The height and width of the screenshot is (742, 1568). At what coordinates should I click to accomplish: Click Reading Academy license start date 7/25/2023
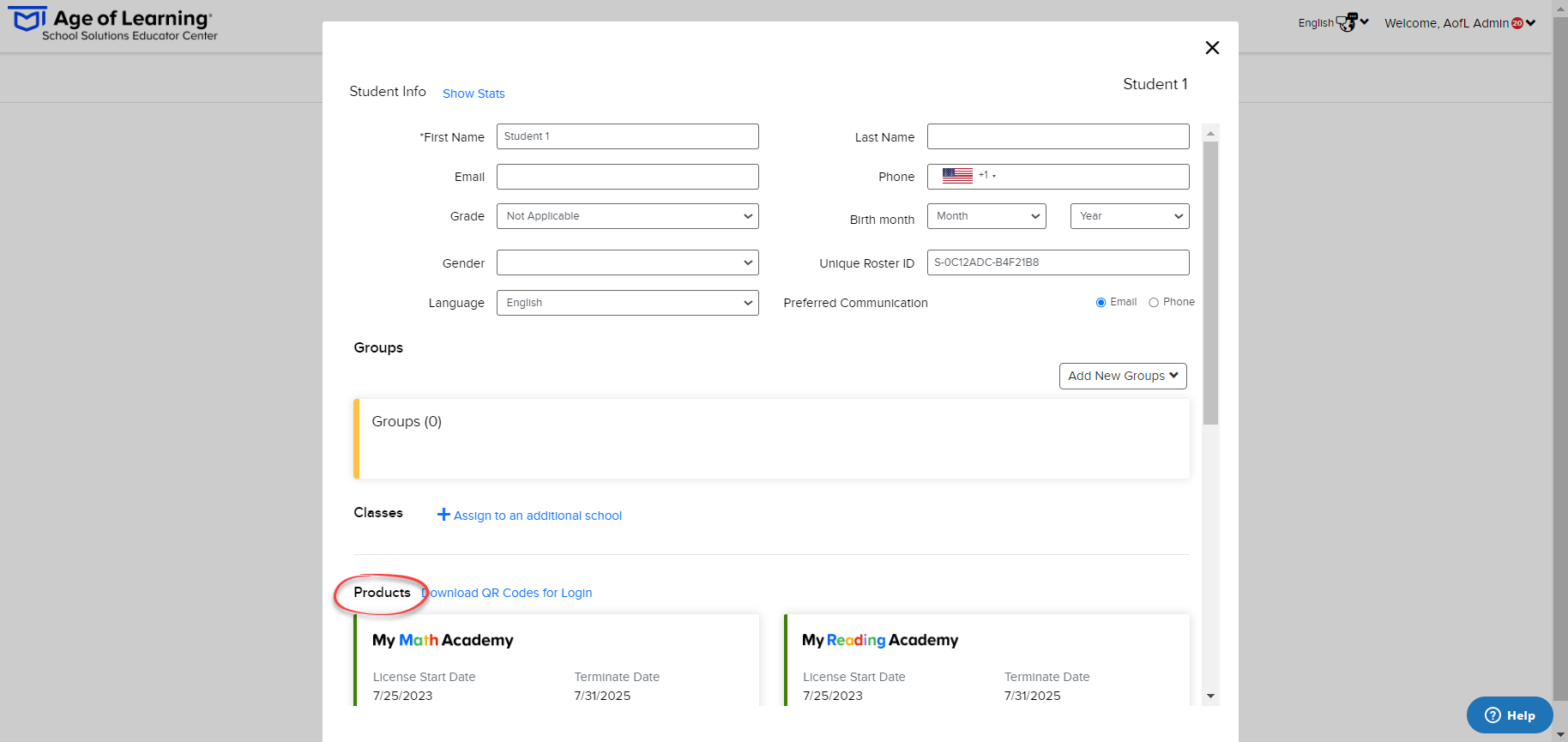833,696
